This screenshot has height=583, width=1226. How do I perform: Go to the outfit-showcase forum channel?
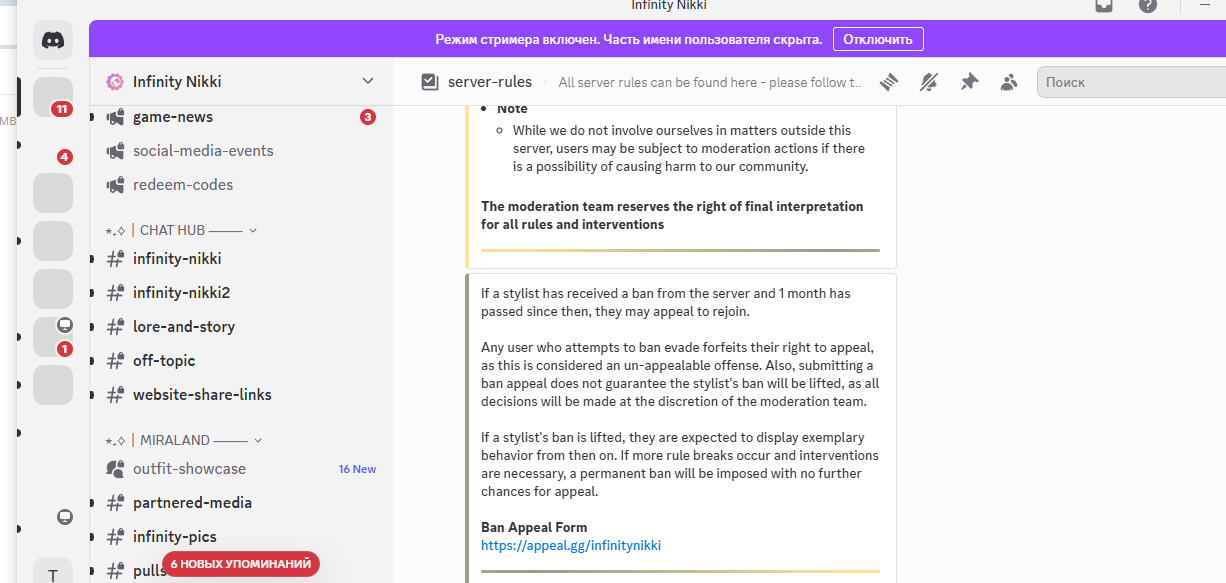click(188, 469)
